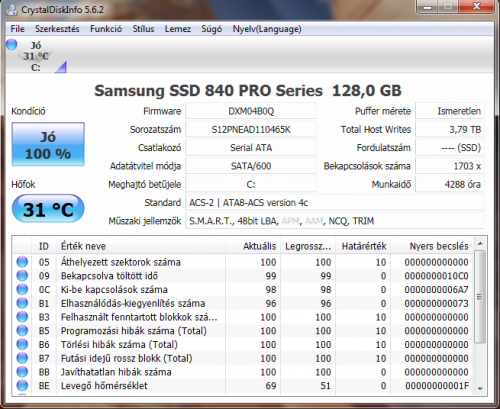Click raw value 000000000073
Viewport: 500px width, 409px height.
pyautogui.click(x=436, y=304)
